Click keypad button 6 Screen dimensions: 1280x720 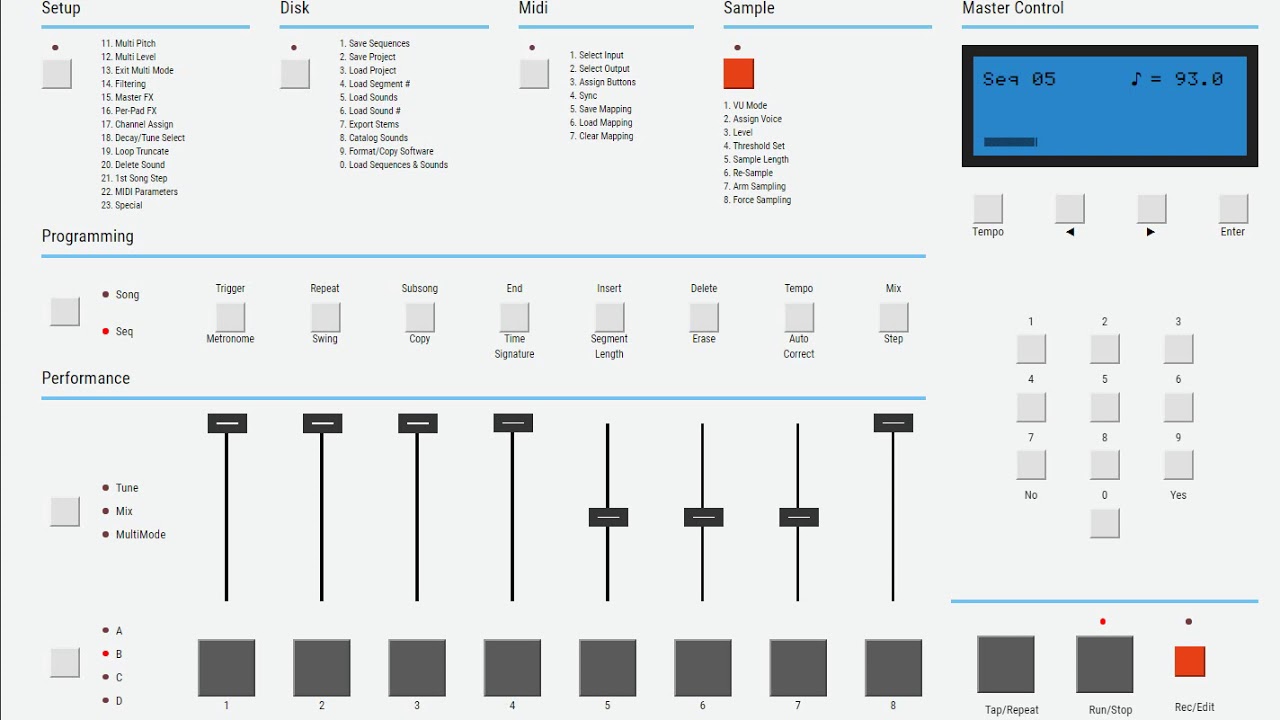tap(1179, 407)
